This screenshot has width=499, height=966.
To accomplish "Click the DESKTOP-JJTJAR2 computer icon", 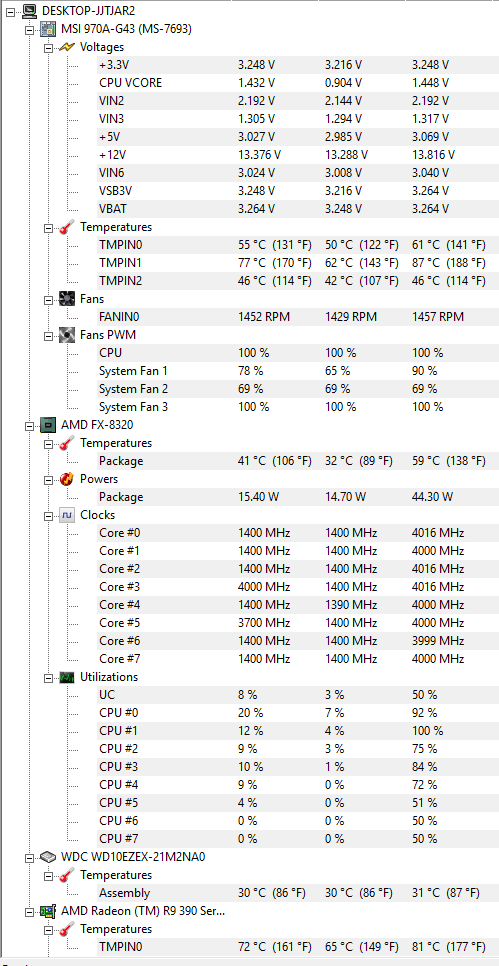I will [30, 10].
